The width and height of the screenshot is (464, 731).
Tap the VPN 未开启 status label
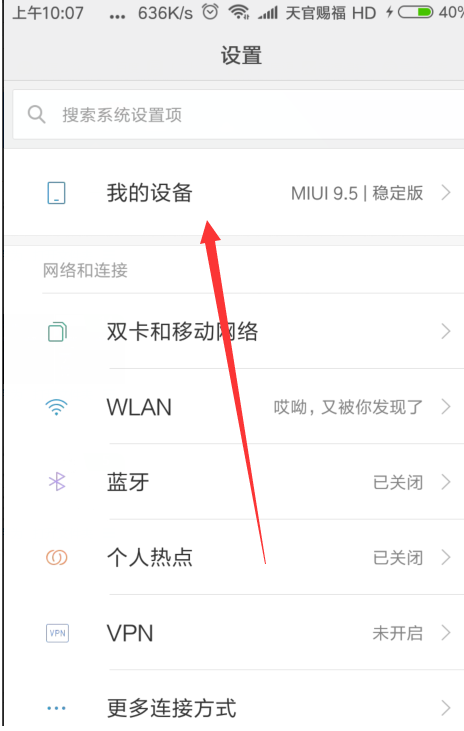pos(398,633)
